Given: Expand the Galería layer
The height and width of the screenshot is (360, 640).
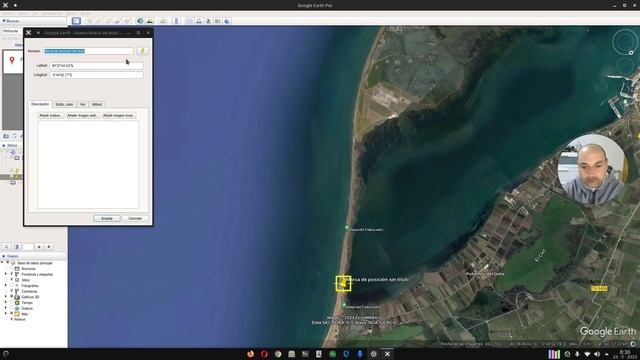Looking at the screenshot, I should click(x=6, y=308).
